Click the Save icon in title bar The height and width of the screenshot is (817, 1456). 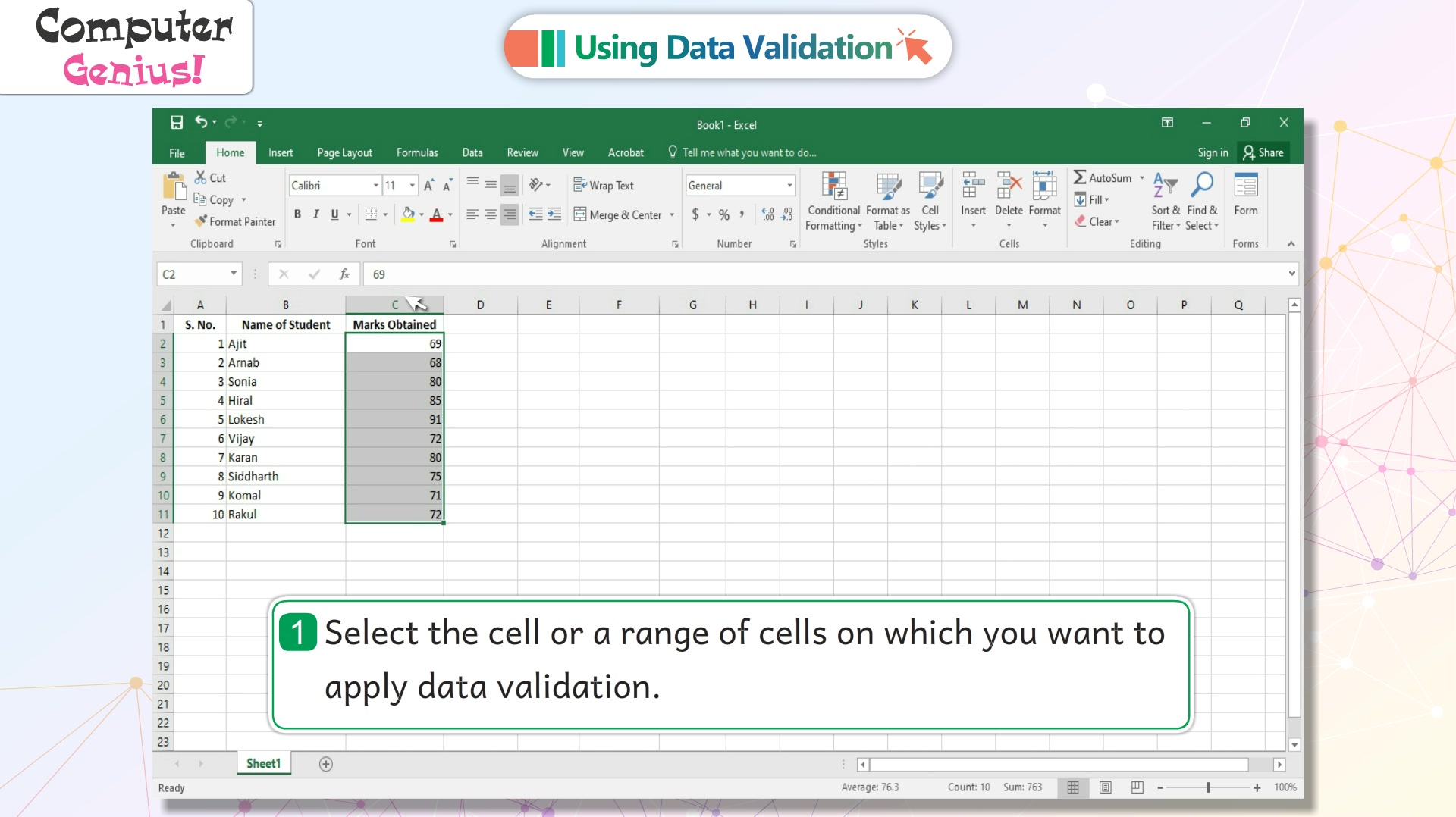177,122
